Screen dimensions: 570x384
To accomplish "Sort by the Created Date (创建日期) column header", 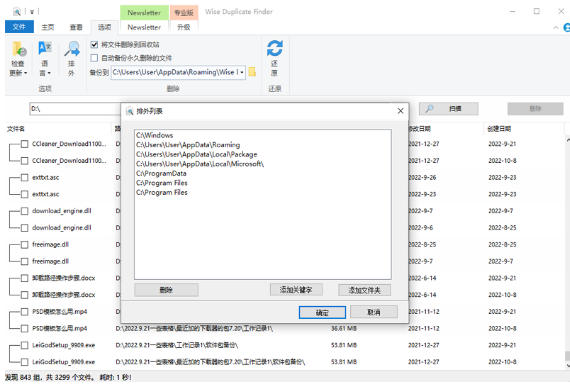I will (499, 129).
